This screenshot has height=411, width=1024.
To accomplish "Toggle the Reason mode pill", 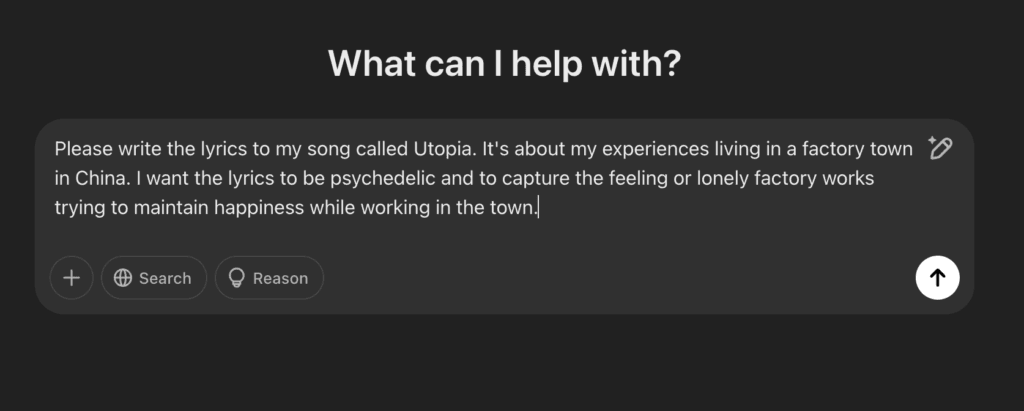I will (269, 278).
